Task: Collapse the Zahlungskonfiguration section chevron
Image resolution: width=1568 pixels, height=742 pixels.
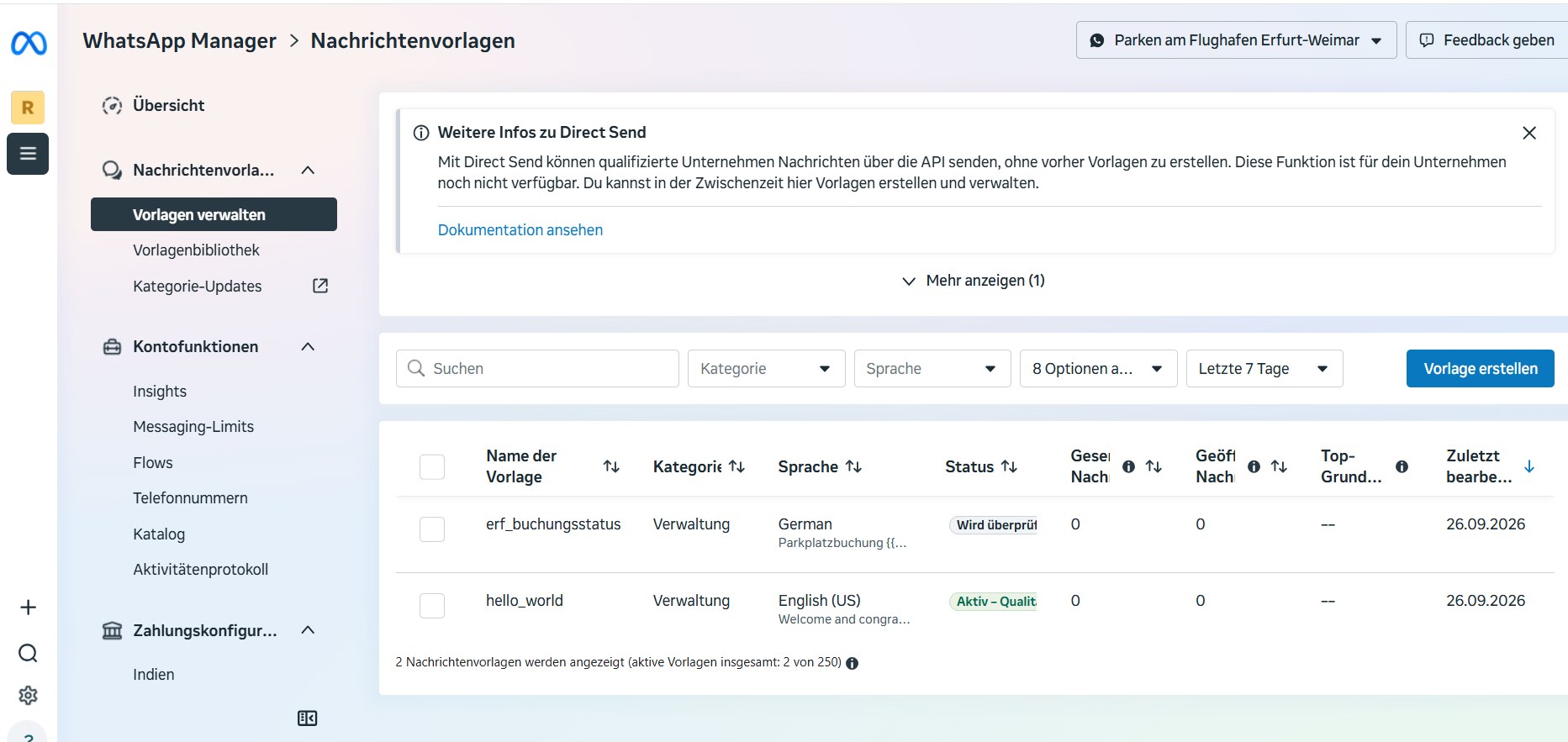Action: [308, 629]
